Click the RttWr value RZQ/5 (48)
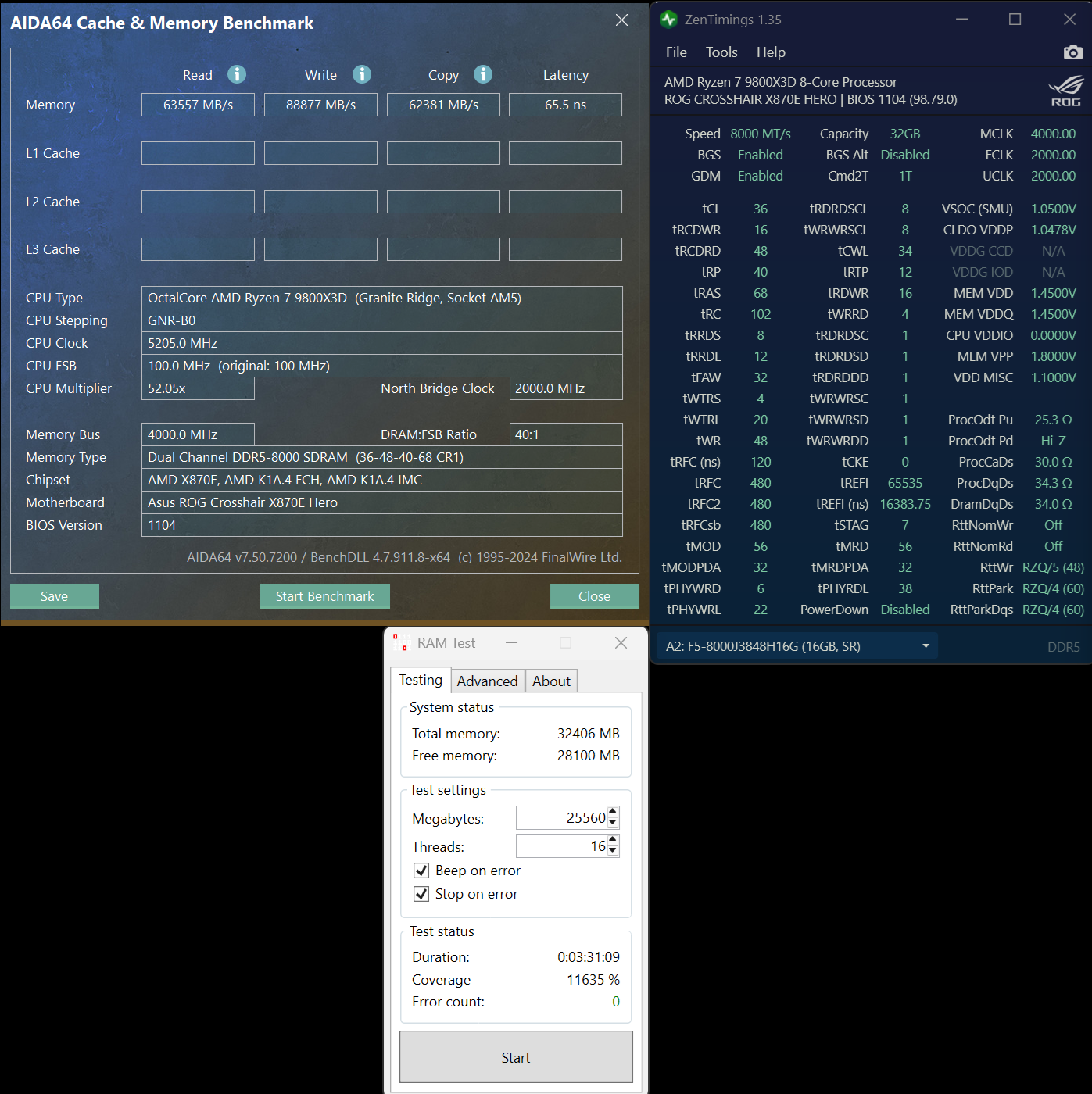 point(1053,567)
